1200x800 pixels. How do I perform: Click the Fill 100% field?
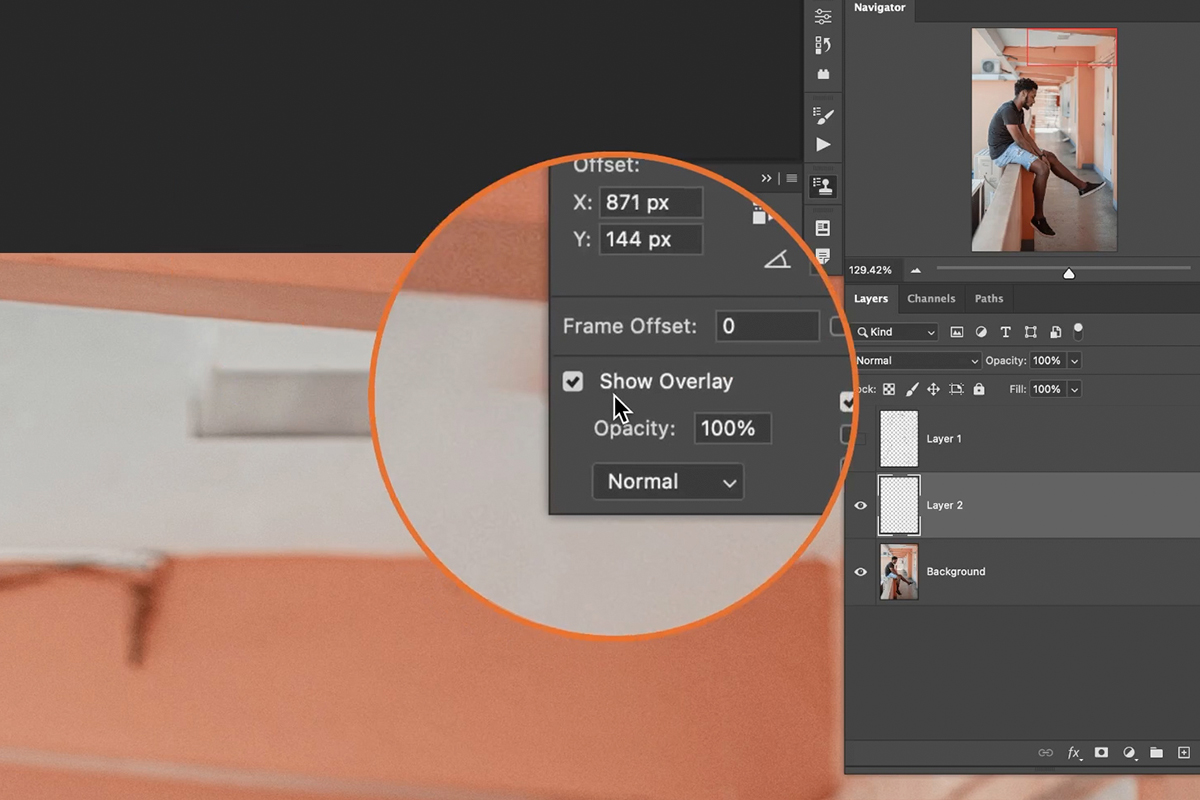click(x=1047, y=389)
